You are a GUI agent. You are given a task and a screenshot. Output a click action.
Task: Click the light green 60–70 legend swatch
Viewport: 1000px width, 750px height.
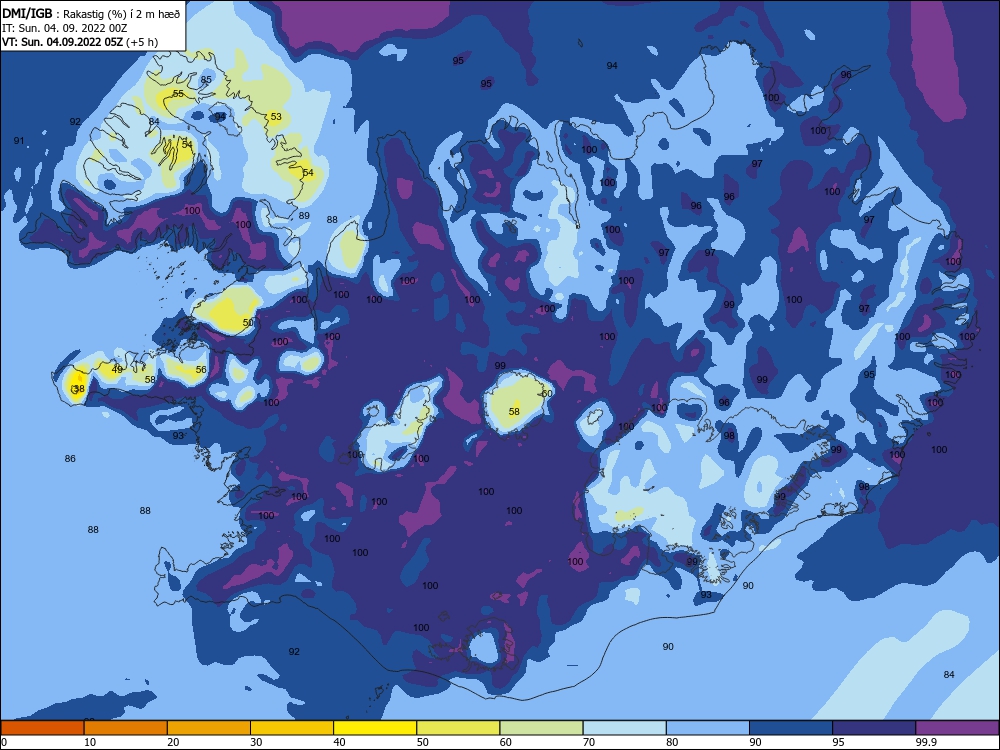(541, 728)
